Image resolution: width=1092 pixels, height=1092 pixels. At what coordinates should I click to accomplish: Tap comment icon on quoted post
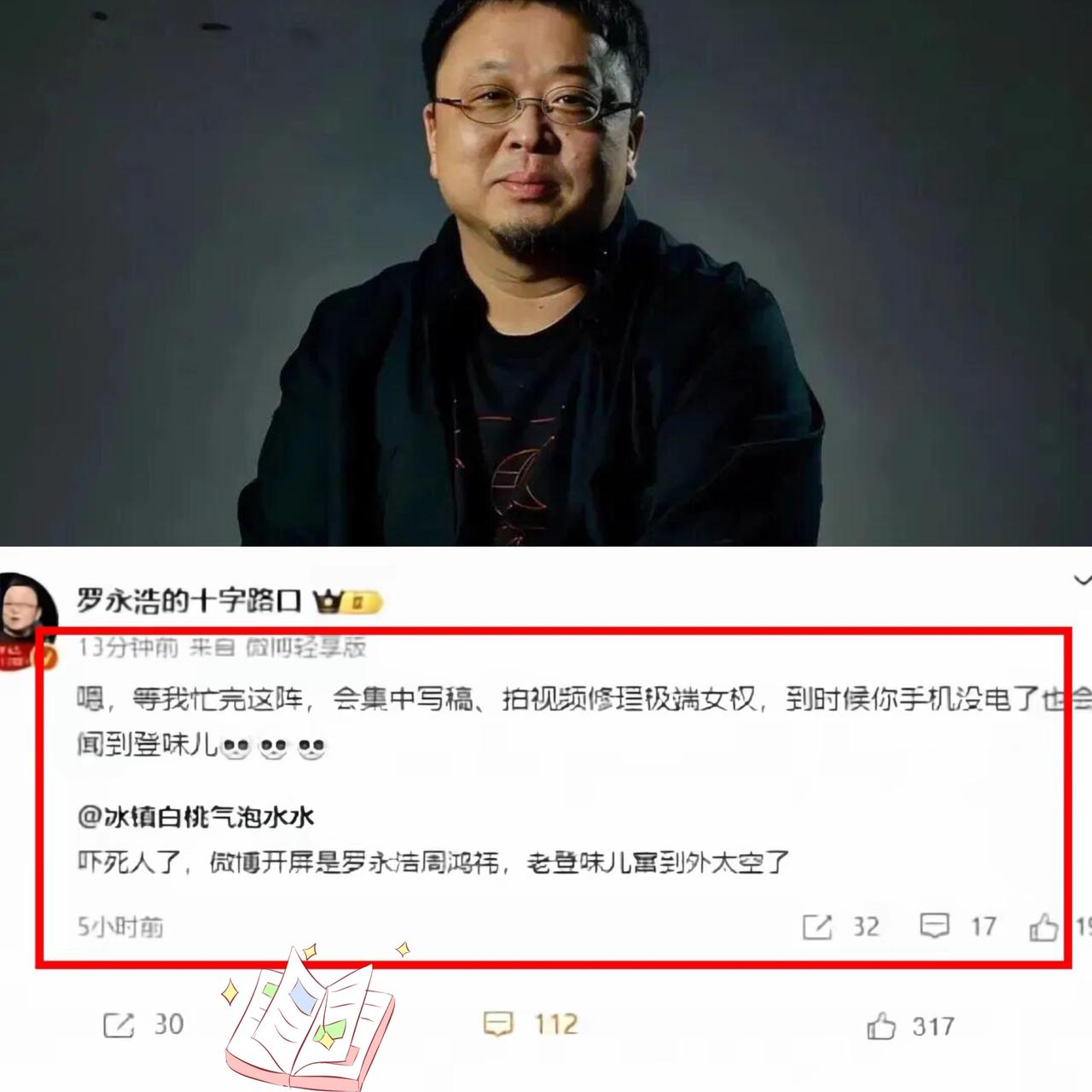click(934, 926)
